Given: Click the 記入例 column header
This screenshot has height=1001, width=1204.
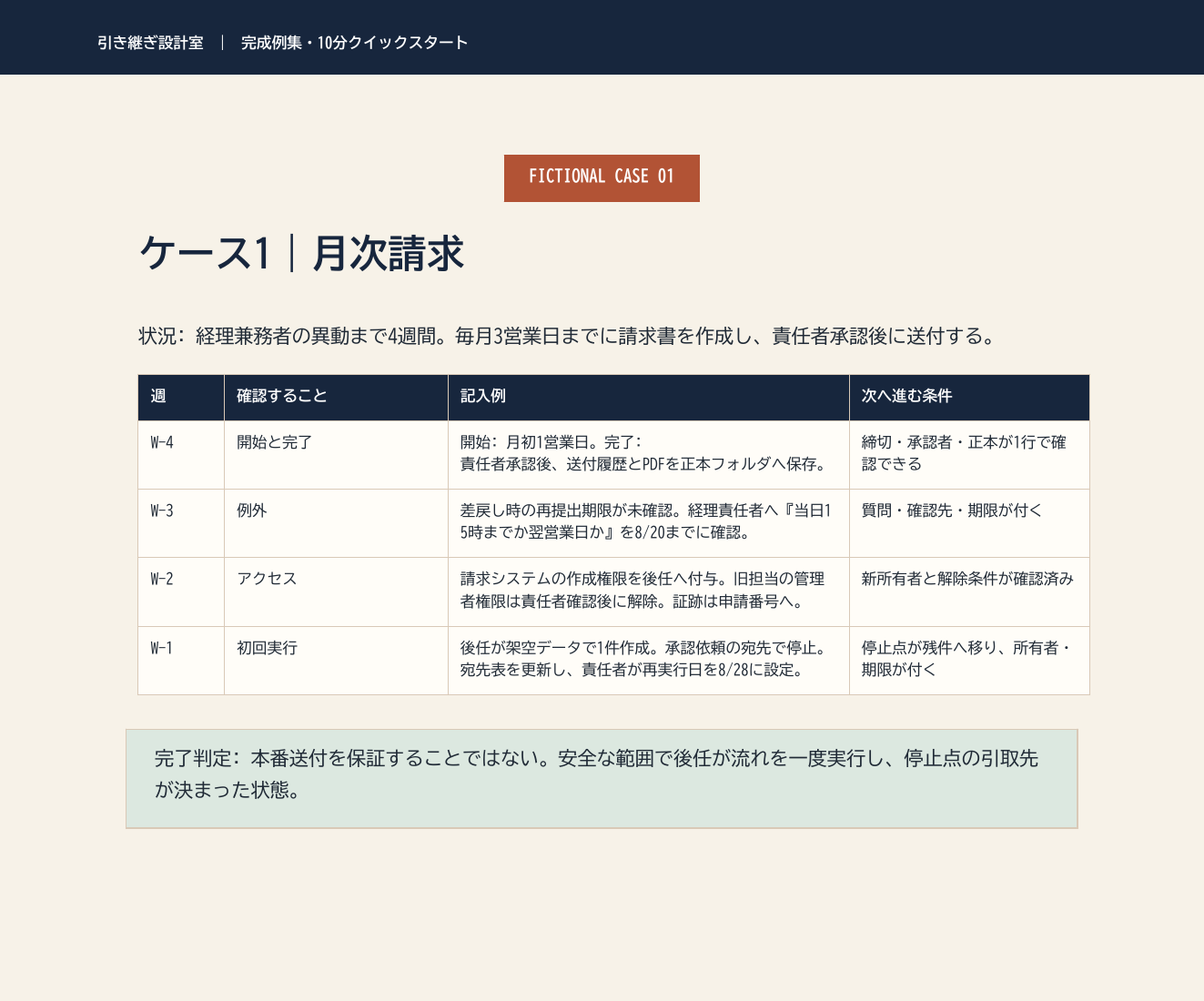Looking at the screenshot, I should click(649, 397).
